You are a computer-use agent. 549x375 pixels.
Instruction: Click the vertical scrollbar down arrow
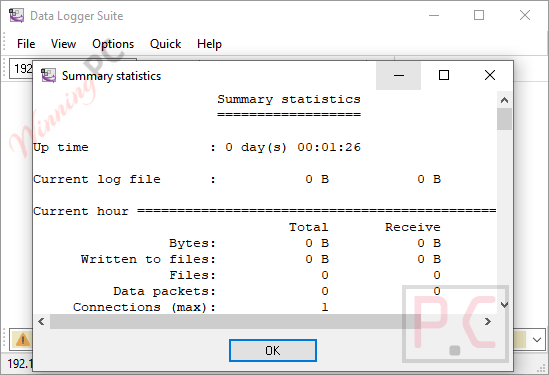pos(504,305)
